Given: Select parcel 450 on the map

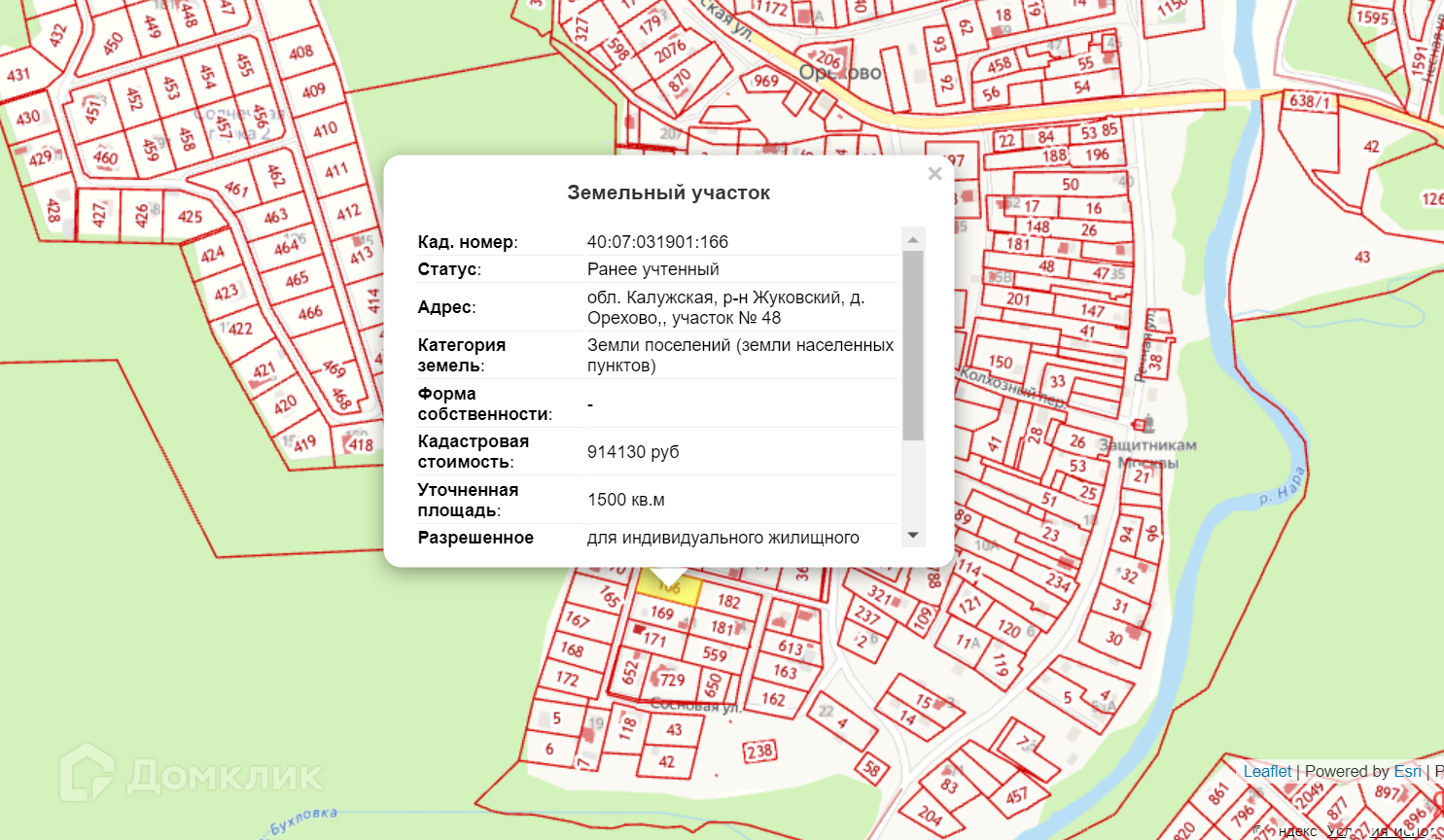Looking at the screenshot, I should pos(113,44).
